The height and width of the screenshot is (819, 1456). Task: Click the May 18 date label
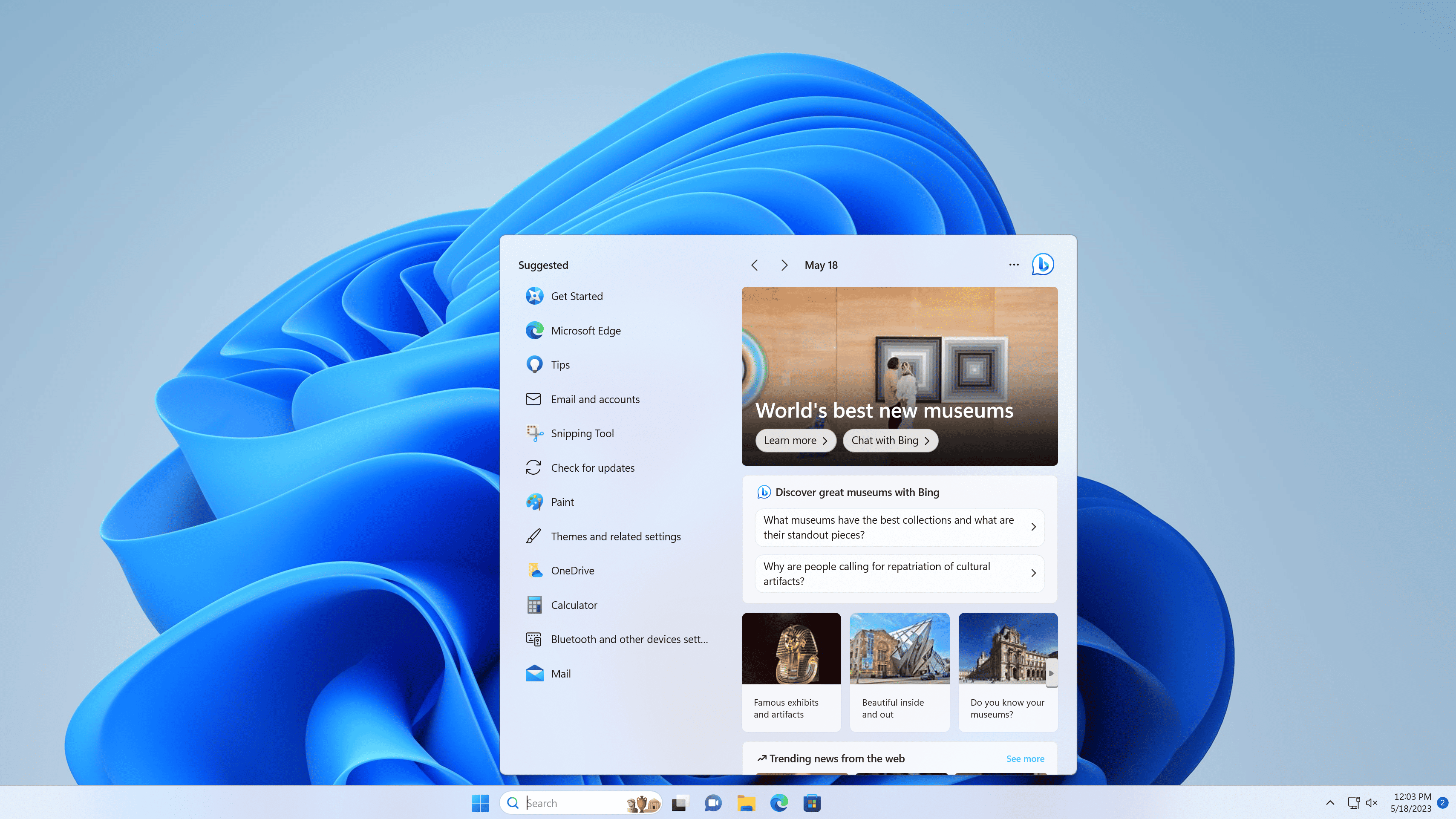tap(821, 265)
